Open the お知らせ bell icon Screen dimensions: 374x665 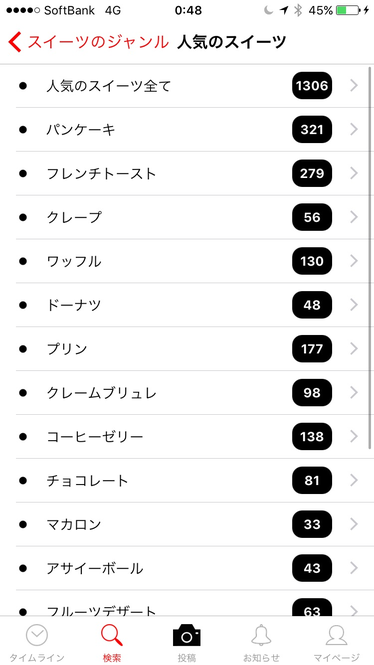point(262,635)
